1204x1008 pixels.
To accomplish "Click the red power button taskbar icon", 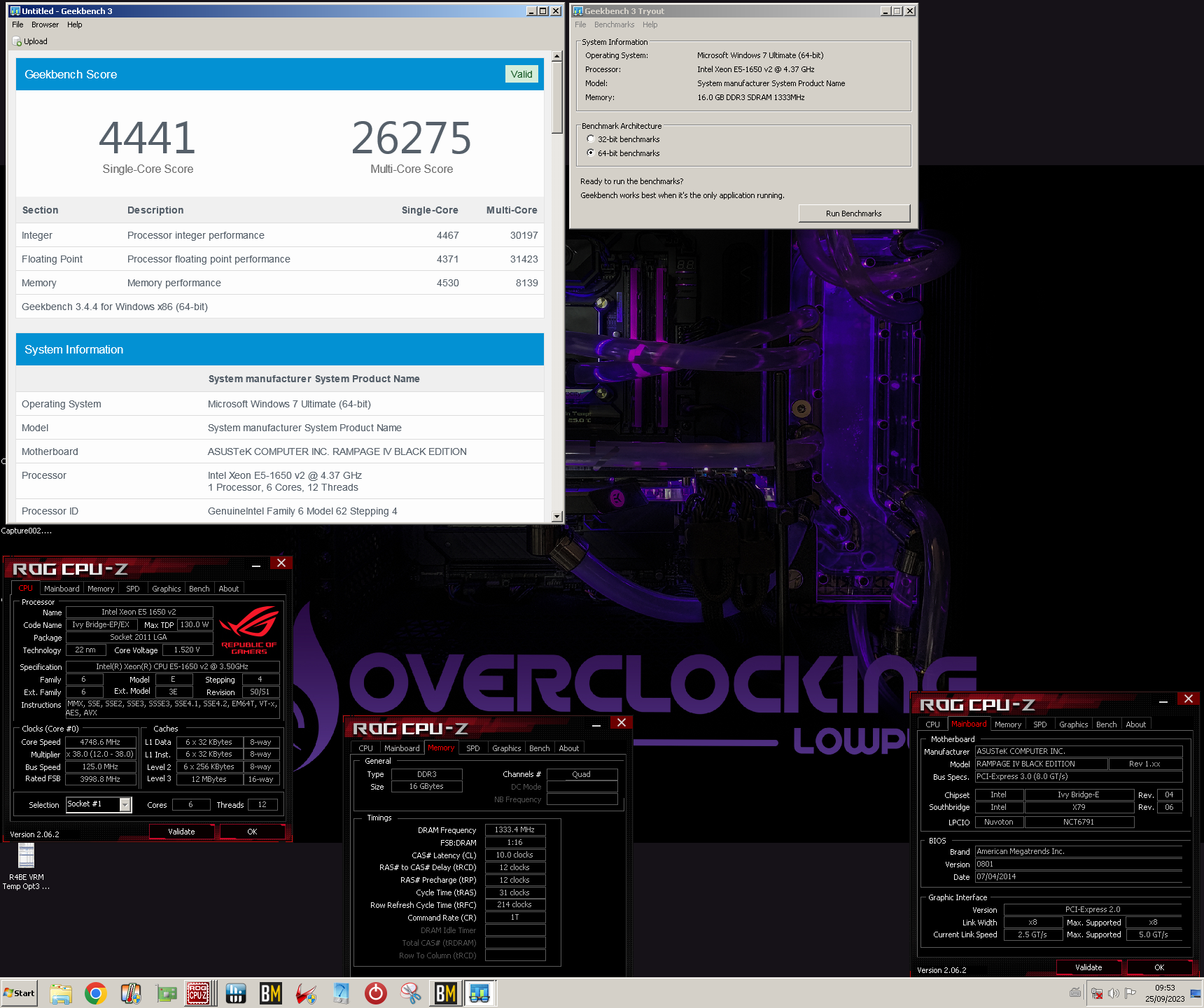I will (x=376, y=993).
